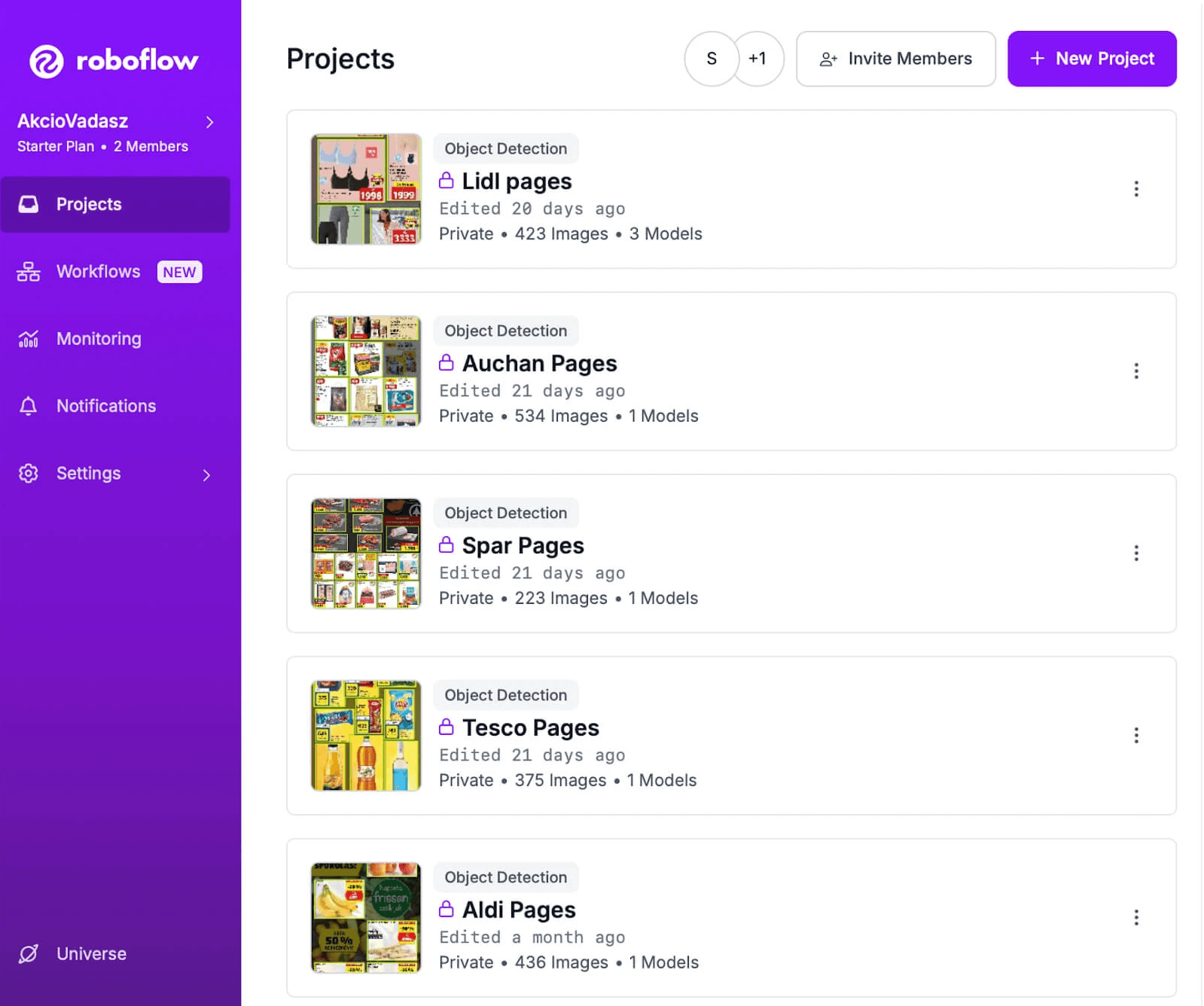
Task: Open the Aldi Pages project title
Action: pos(519,910)
